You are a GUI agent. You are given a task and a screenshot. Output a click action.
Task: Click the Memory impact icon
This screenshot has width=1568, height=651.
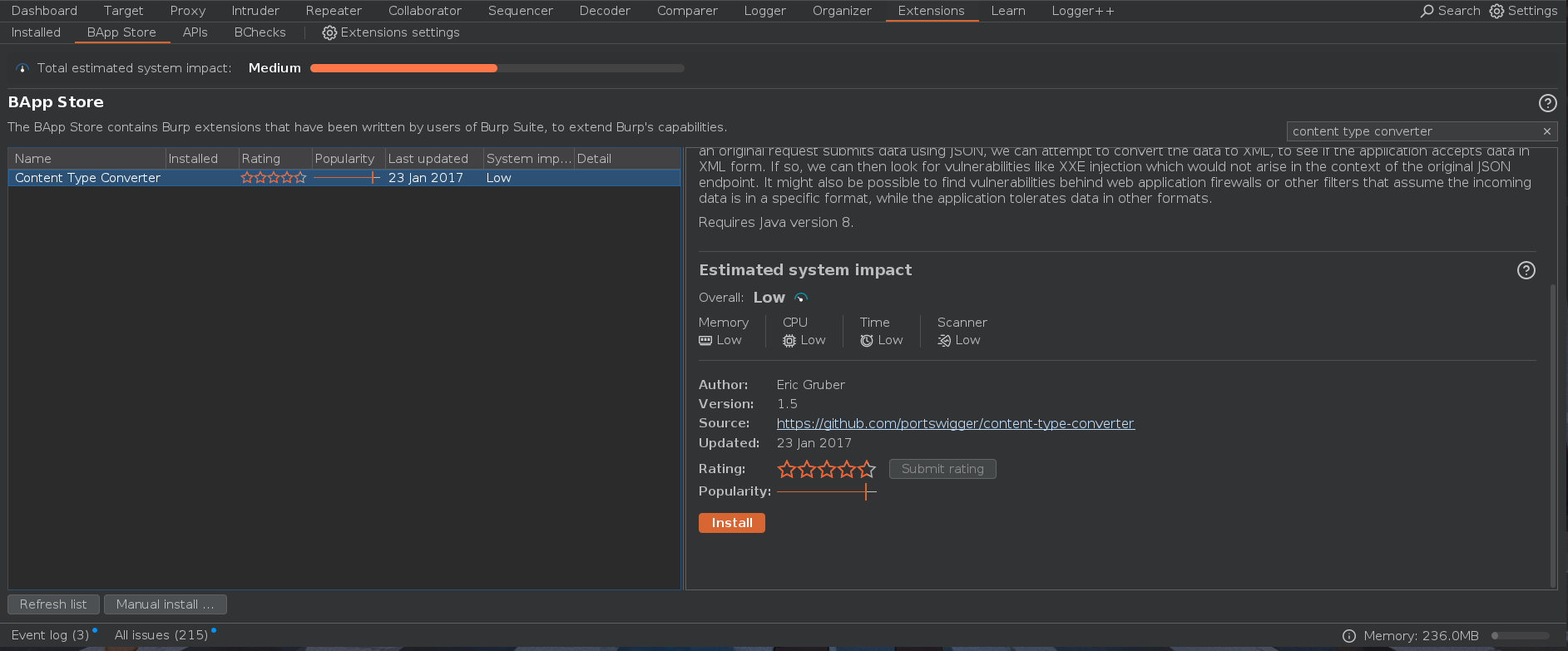point(705,340)
